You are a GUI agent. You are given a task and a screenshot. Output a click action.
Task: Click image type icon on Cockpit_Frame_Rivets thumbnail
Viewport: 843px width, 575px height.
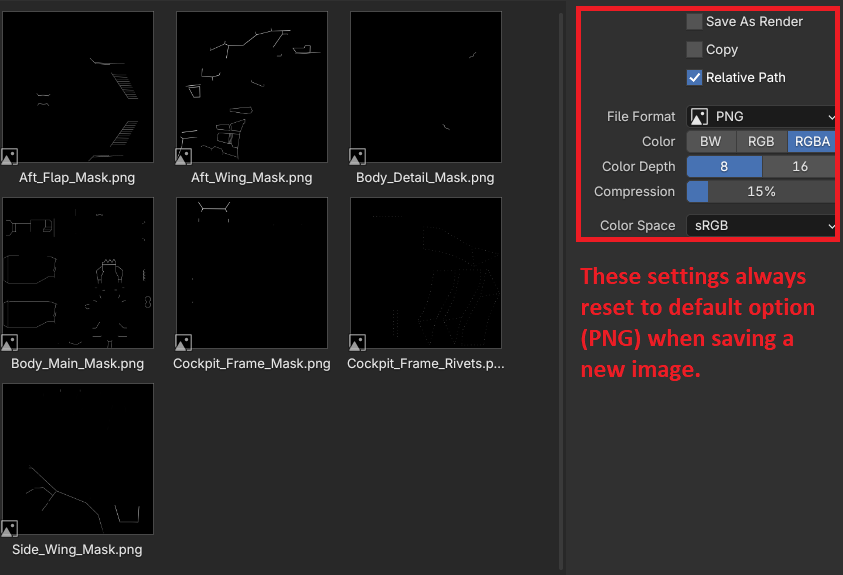point(358,342)
